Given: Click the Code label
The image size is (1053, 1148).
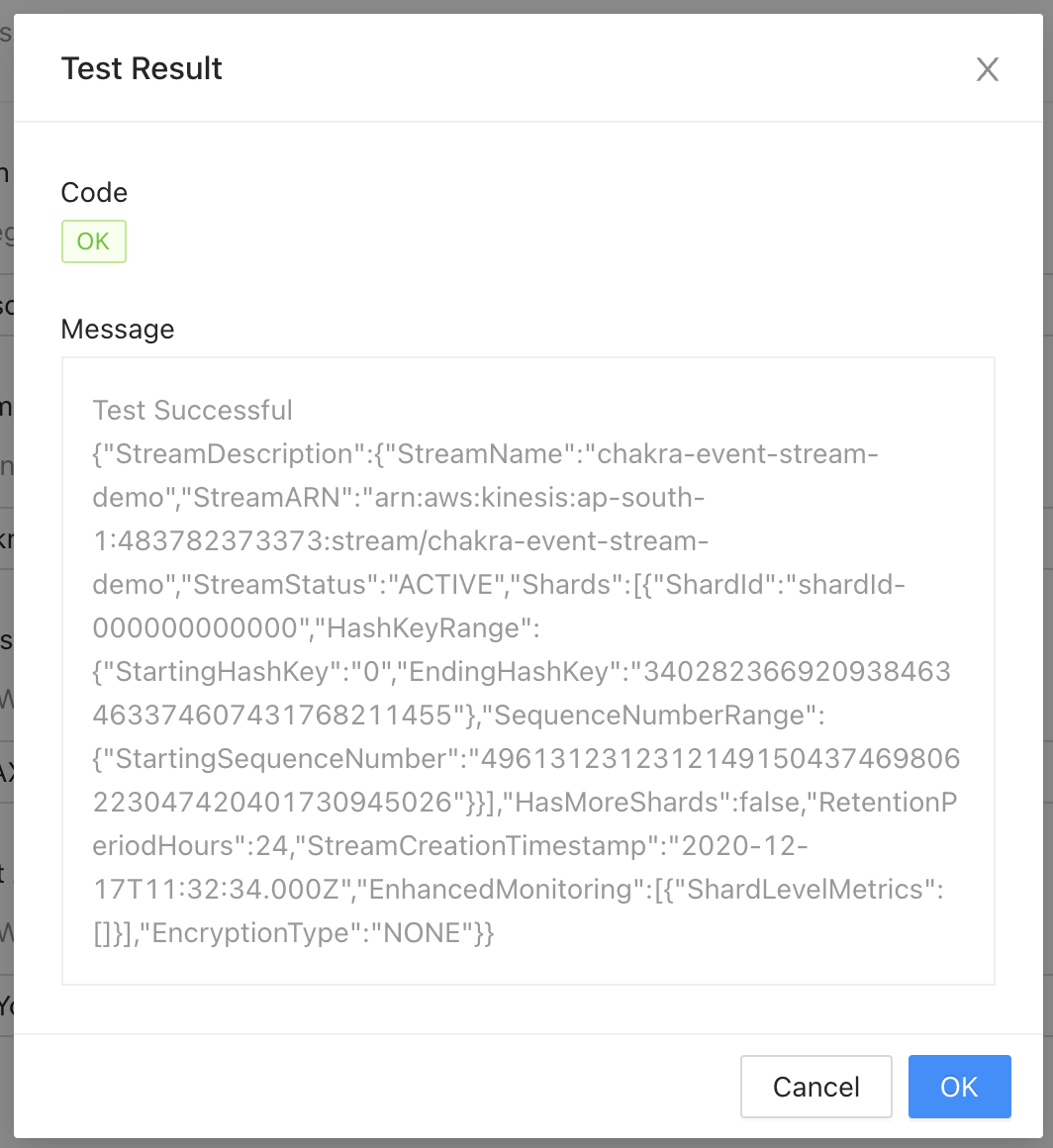Looking at the screenshot, I should [94, 193].
